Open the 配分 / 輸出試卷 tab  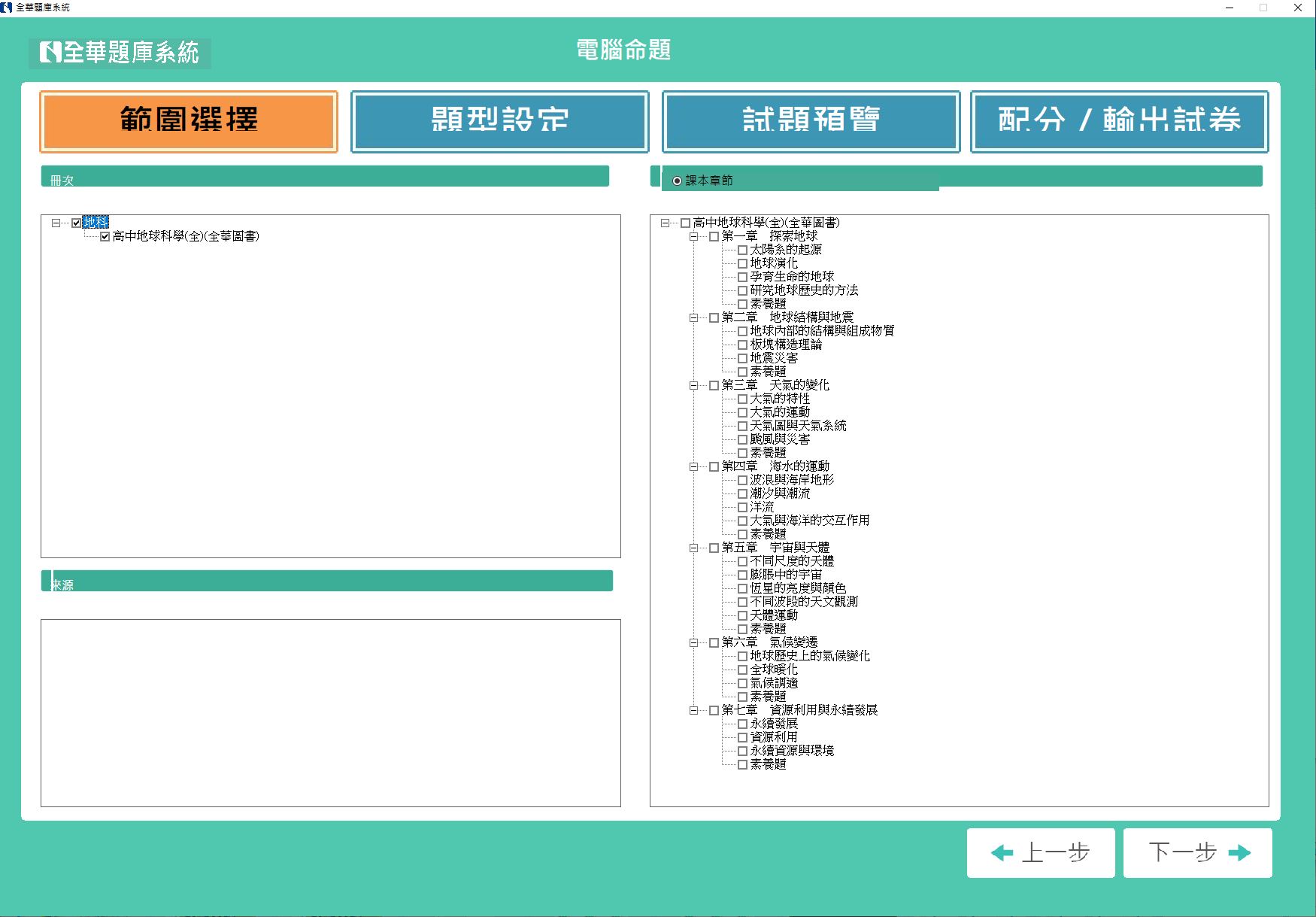1120,122
